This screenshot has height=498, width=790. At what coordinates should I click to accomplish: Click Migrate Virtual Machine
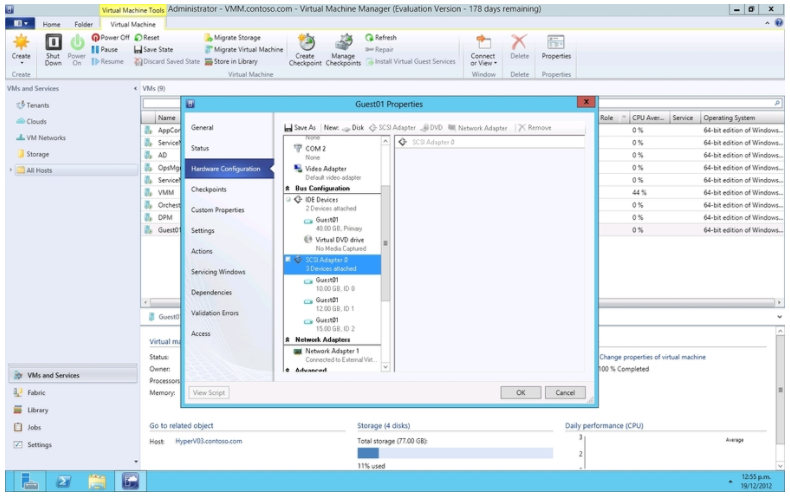(243, 49)
